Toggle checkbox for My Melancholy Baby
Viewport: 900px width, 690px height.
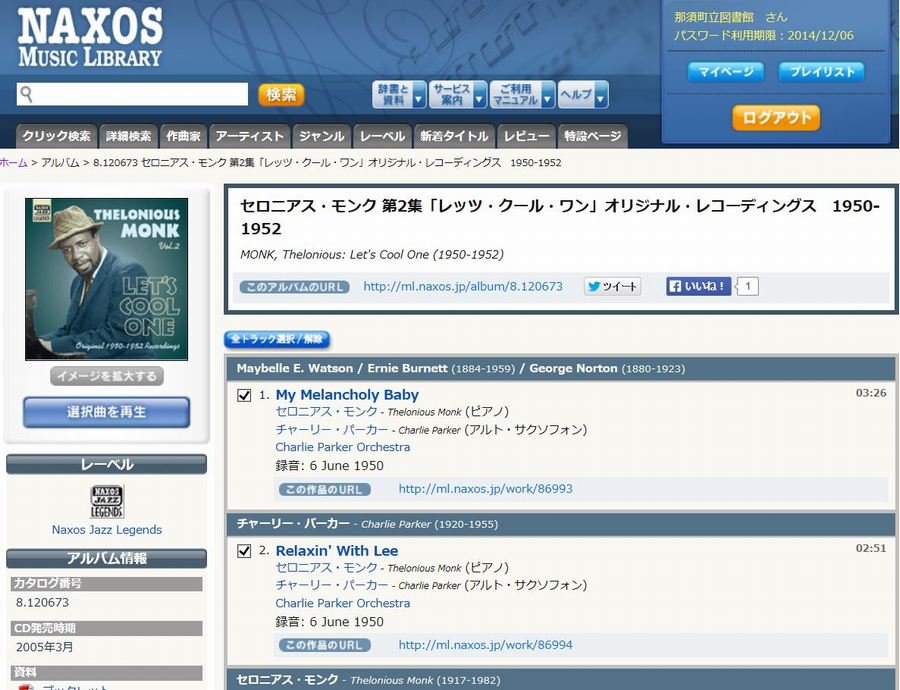pos(245,396)
